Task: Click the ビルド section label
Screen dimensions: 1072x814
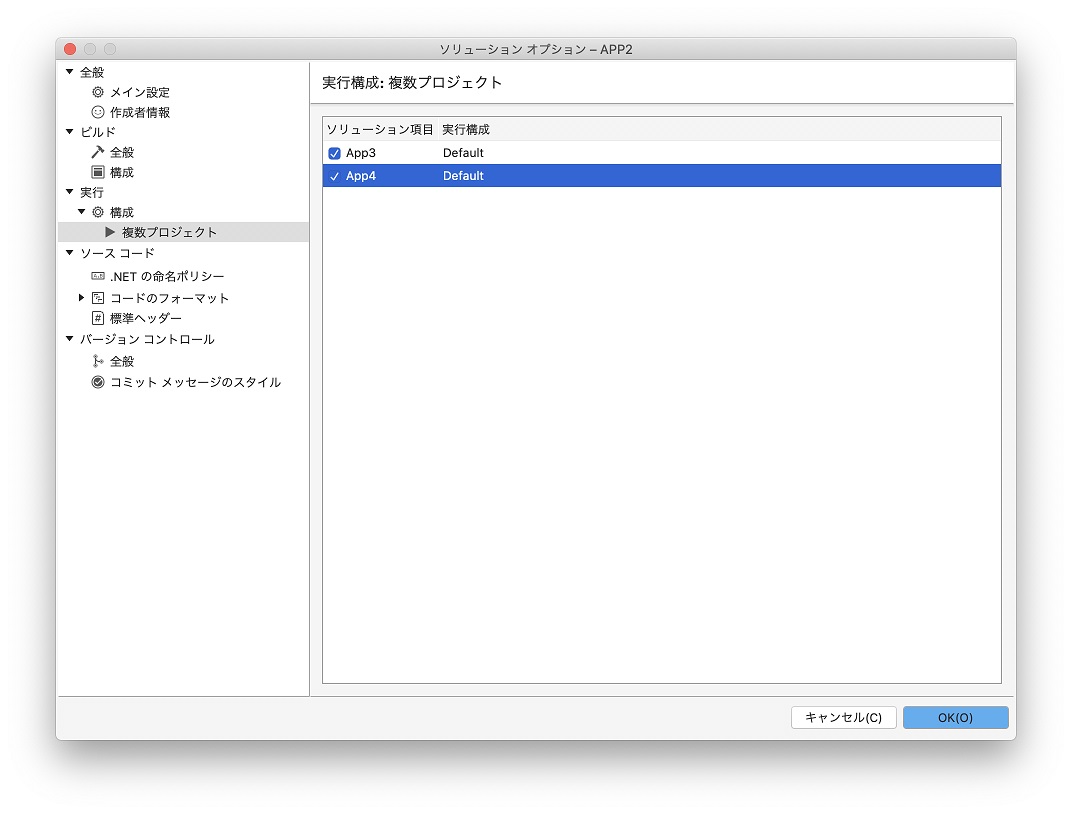Action: [x=98, y=132]
